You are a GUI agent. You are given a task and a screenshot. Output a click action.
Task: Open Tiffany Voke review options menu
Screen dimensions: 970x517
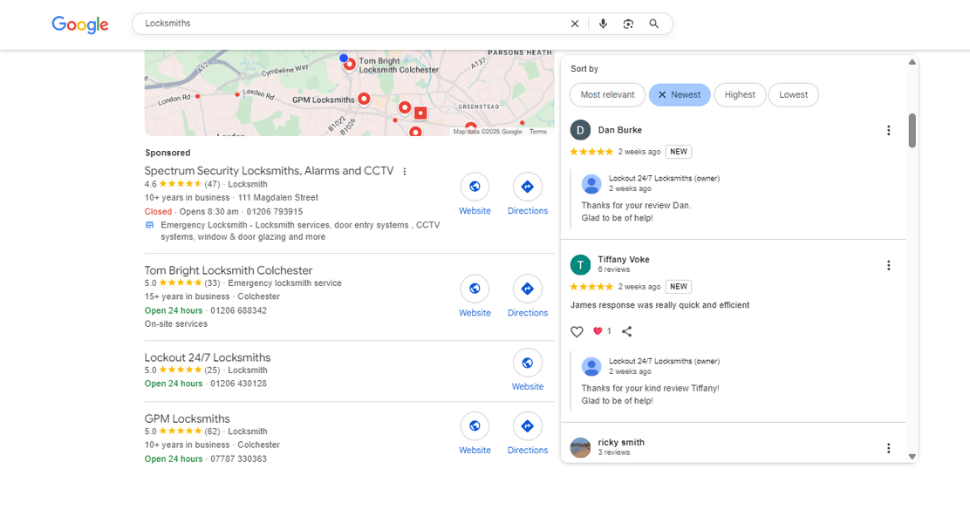click(x=888, y=265)
